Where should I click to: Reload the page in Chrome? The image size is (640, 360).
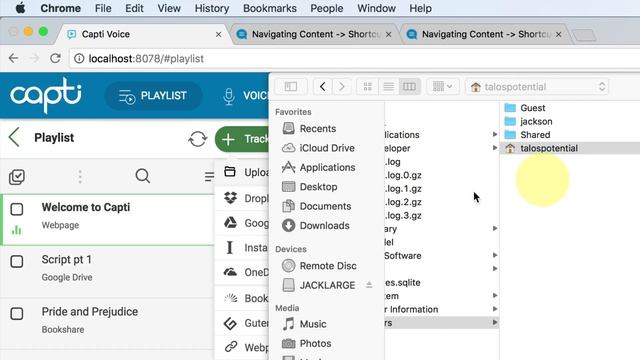(x=56, y=58)
